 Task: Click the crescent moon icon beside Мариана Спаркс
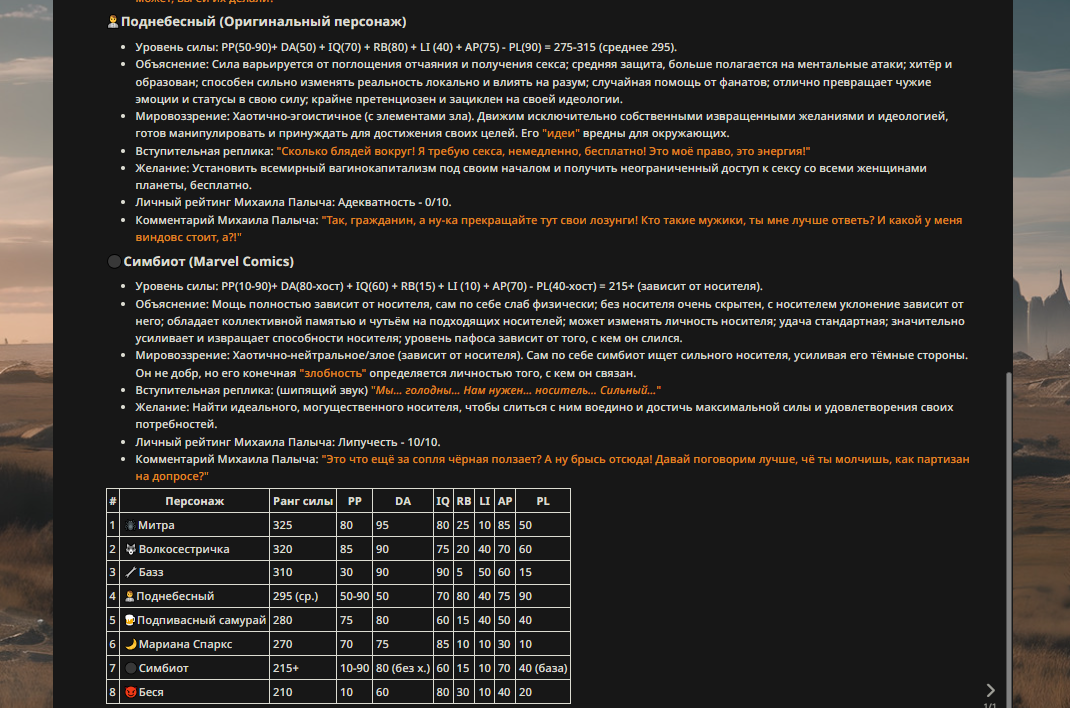click(x=131, y=644)
